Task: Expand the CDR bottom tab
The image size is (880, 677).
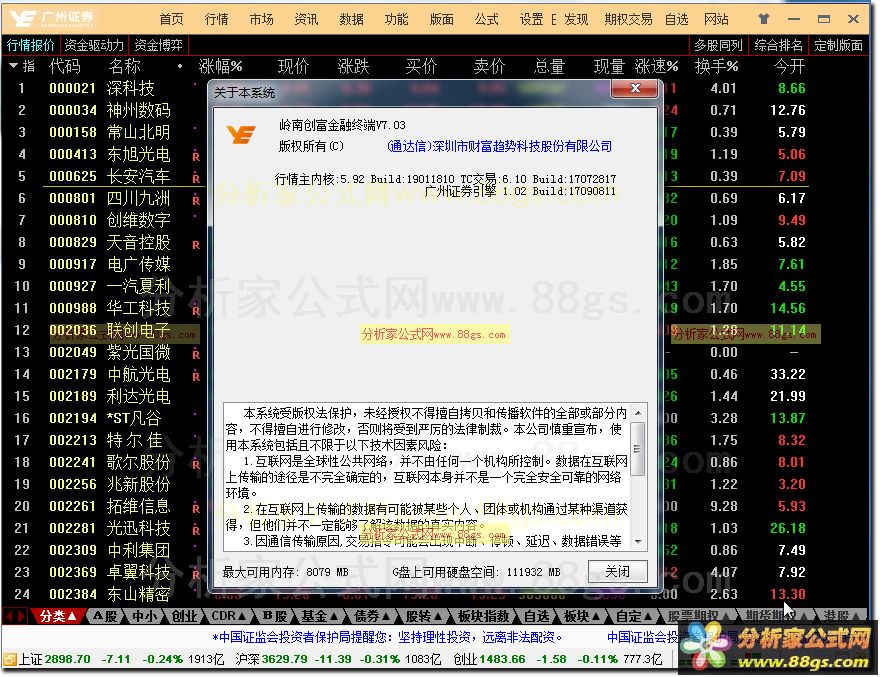Action: pos(228,616)
